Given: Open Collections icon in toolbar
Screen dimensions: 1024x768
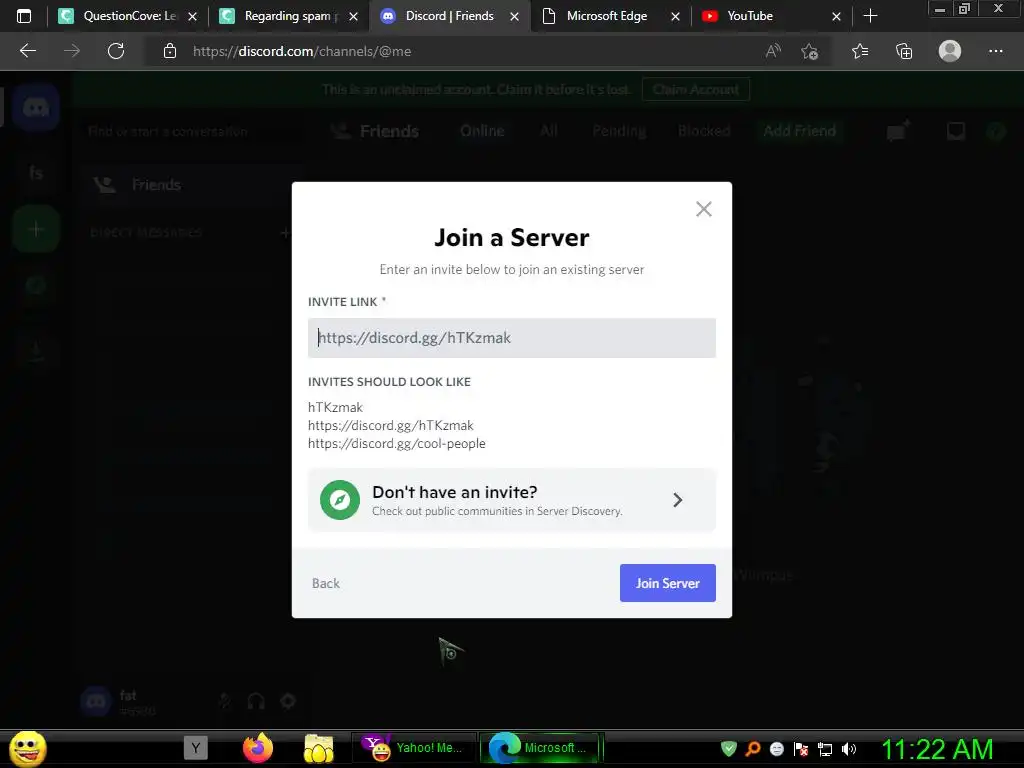Looking at the screenshot, I should pos(904,51).
